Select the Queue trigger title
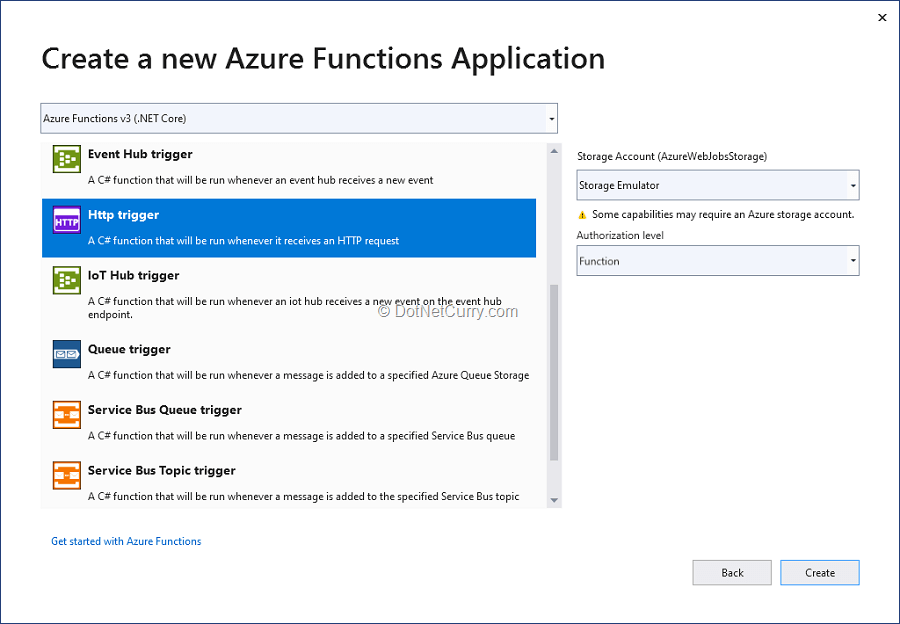The width and height of the screenshot is (900, 624). (129, 349)
